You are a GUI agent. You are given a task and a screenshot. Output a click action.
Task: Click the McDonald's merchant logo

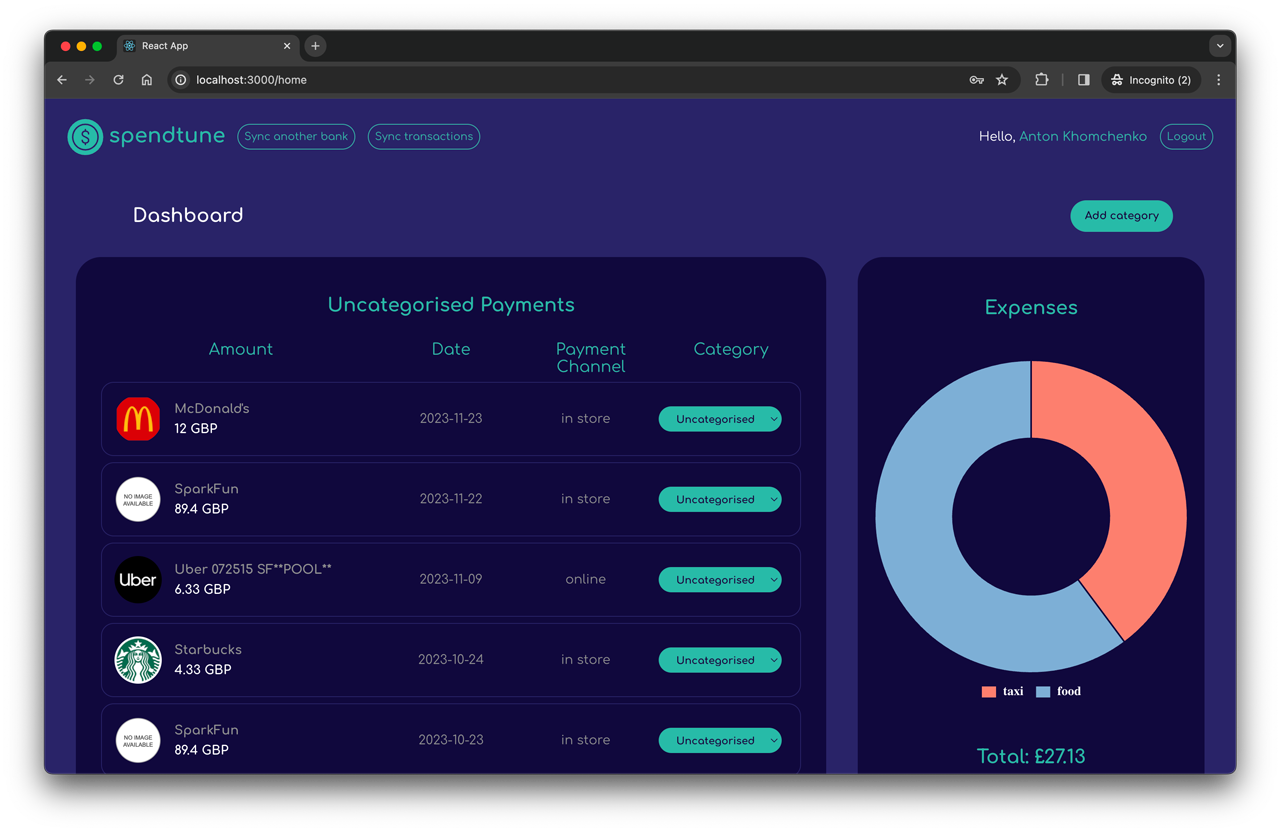click(138, 419)
